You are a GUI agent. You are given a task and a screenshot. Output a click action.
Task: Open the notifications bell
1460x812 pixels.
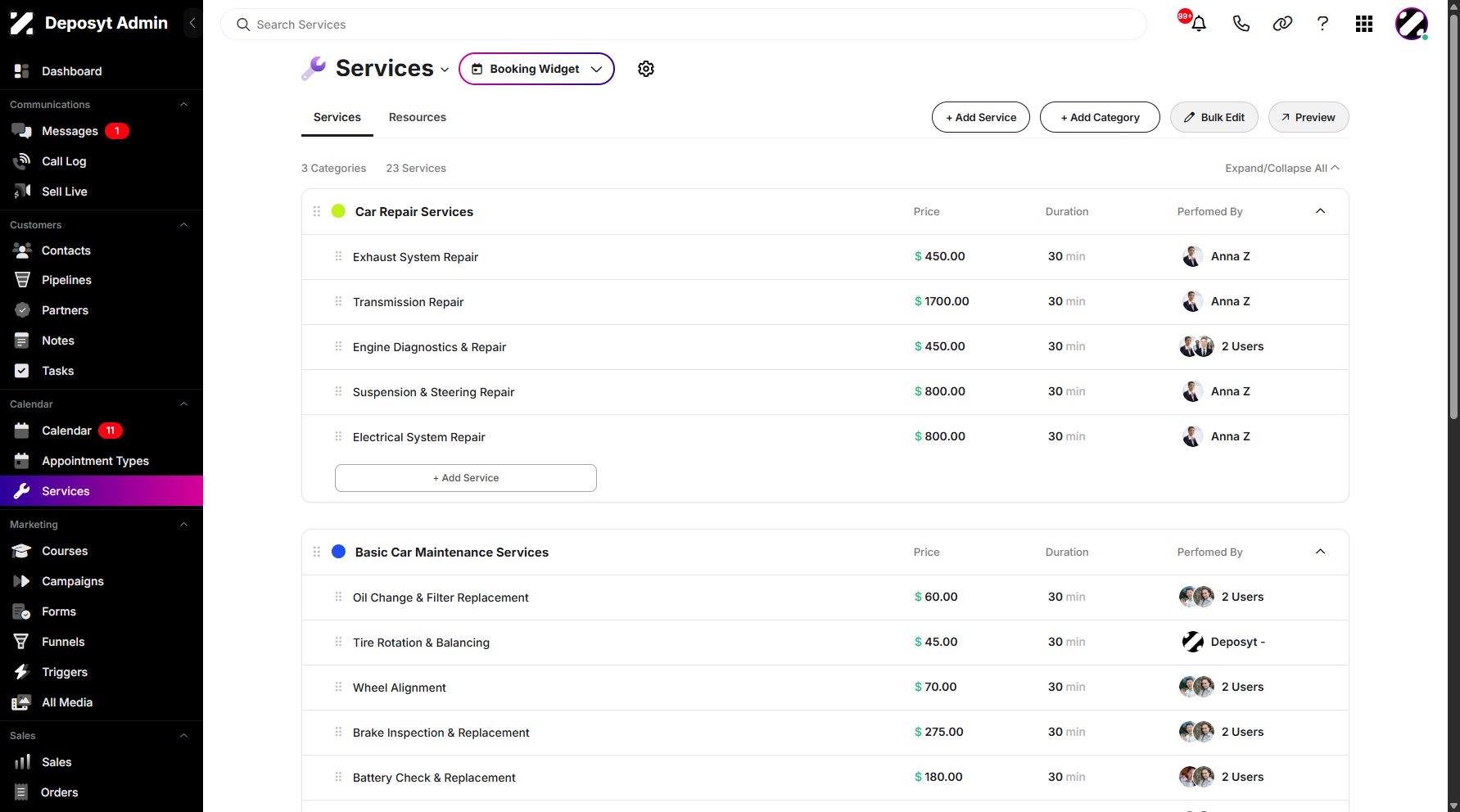coord(1199,24)
